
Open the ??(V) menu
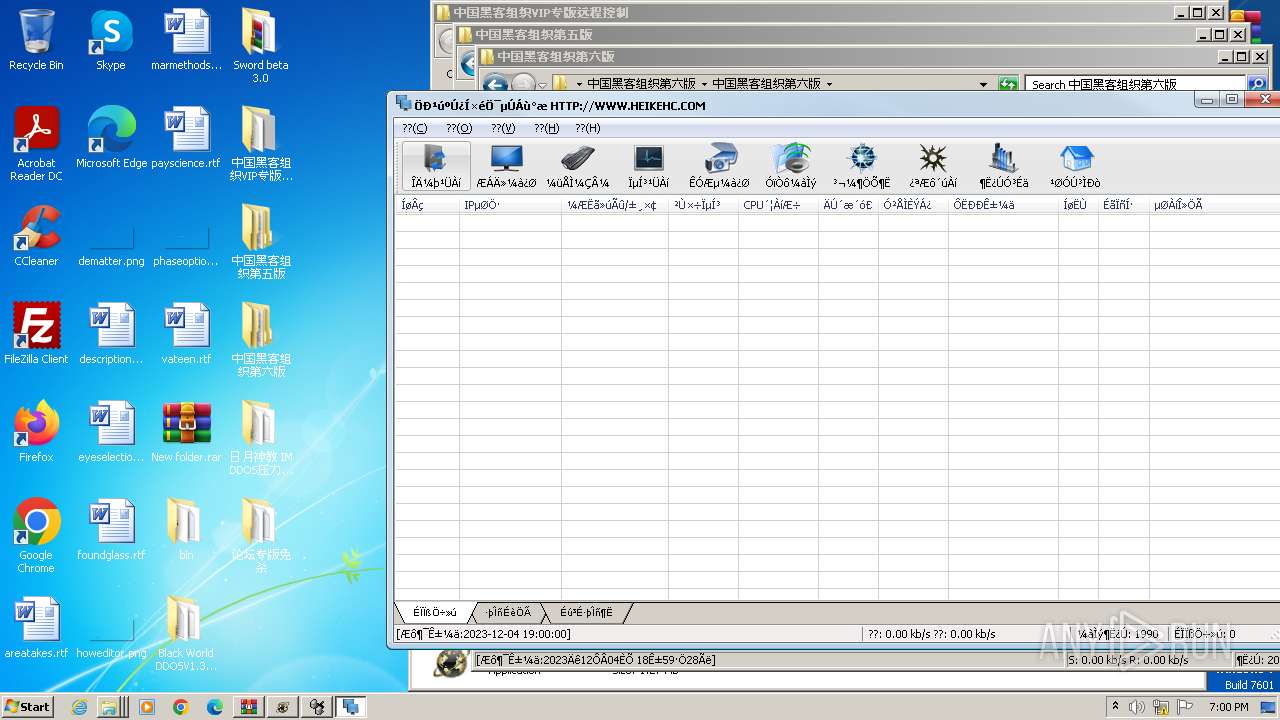click(x=503, y=128)
